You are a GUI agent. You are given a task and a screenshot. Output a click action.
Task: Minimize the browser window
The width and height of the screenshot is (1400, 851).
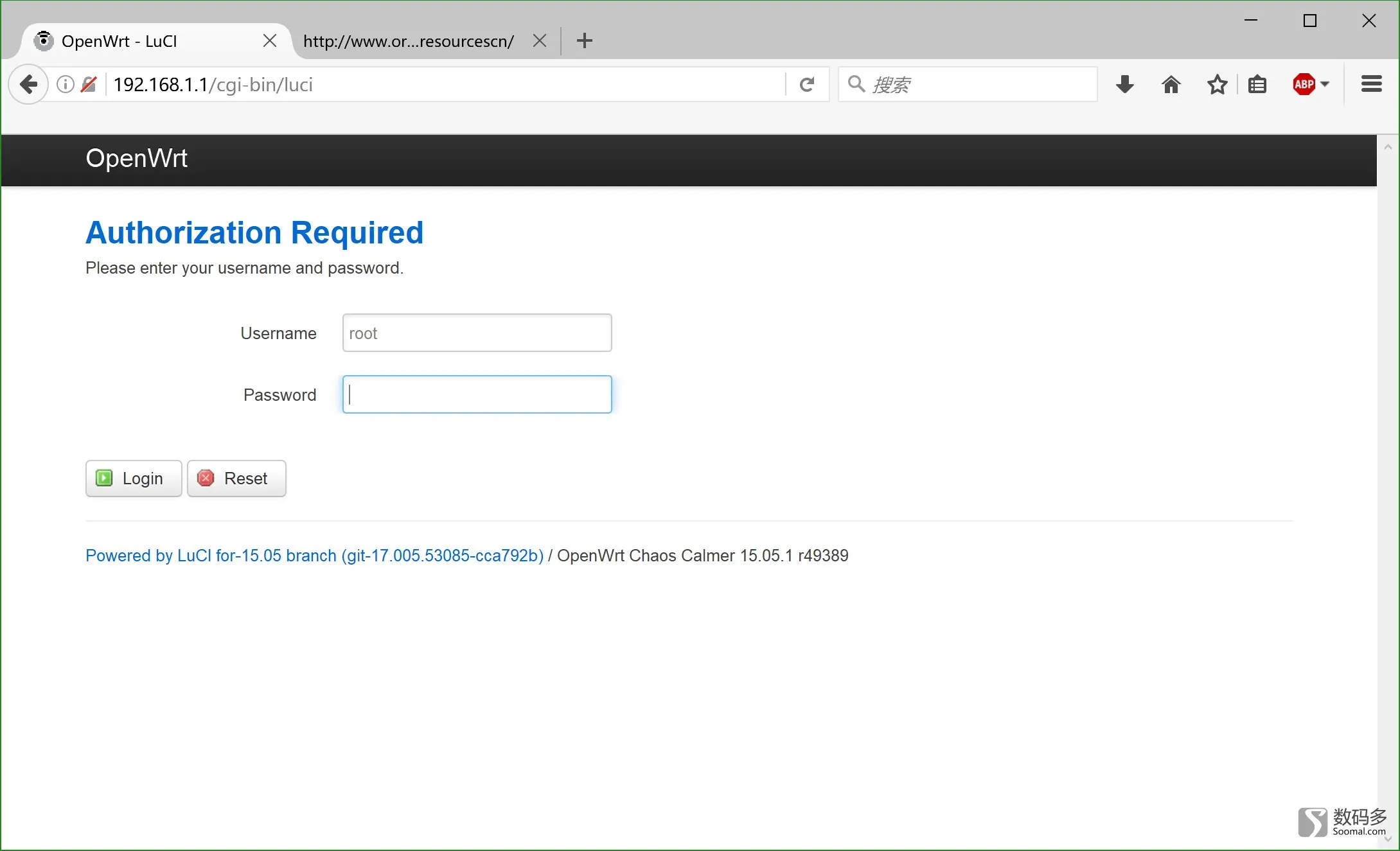(1251, 21)
